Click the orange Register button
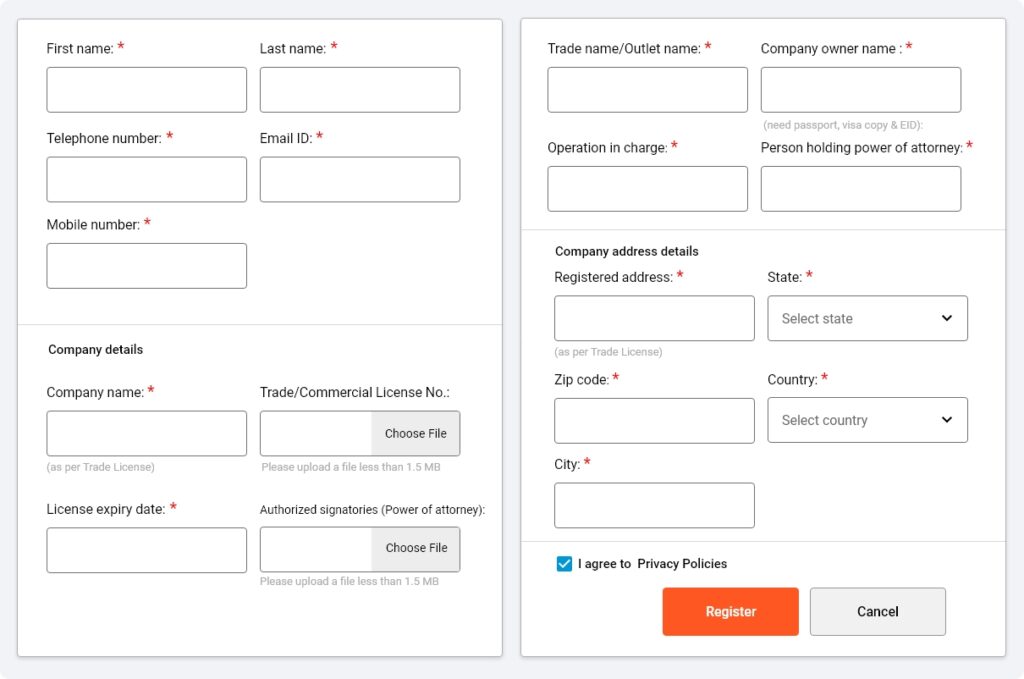The height and width of the screenshot is (679, 1024). 730,611
